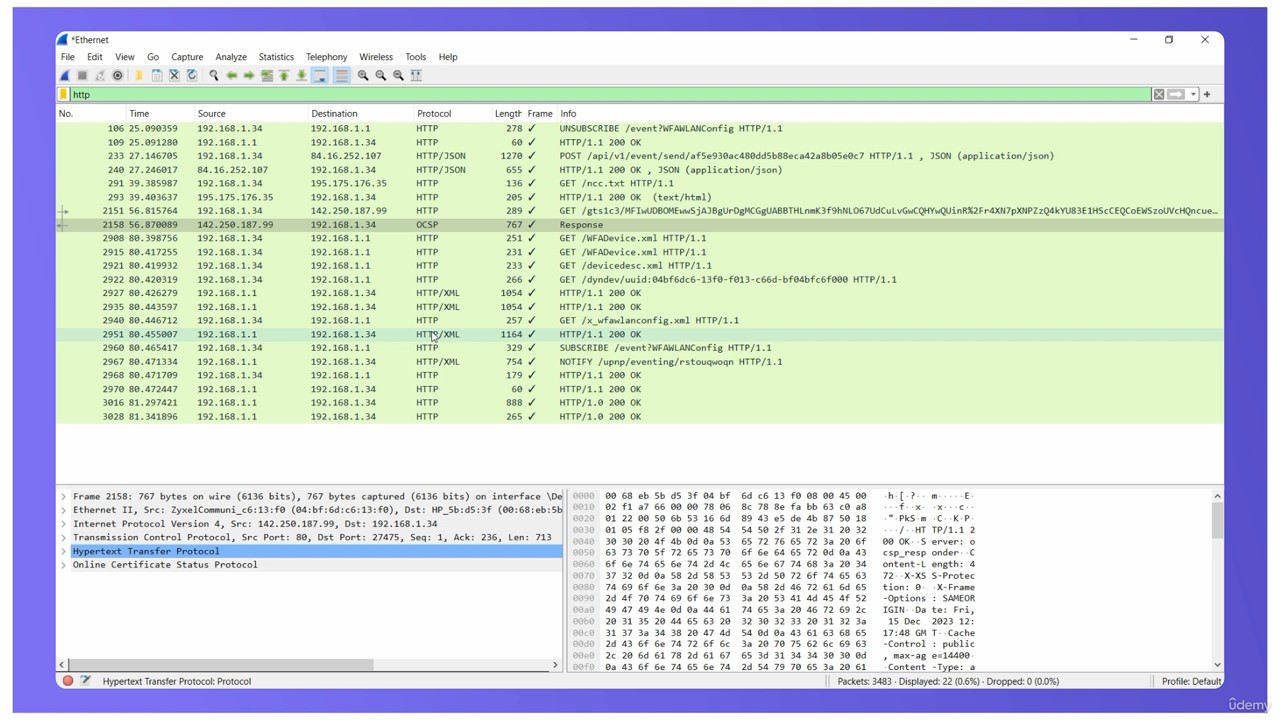This screenshot has width=1280, height=720.
Task: Clear the display filter with X
Action: point(1159,95)
